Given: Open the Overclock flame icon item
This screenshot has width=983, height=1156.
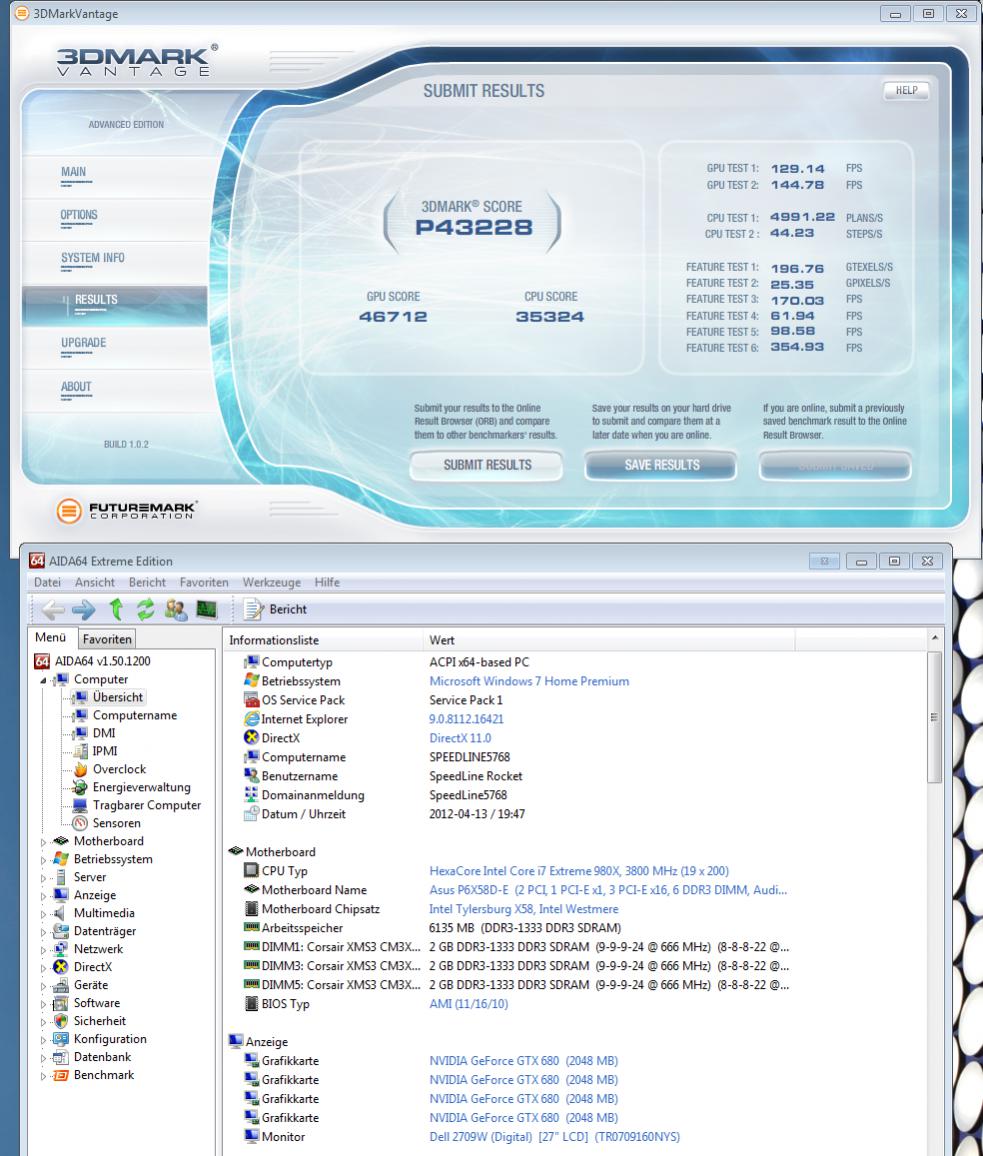Looking at the screenshot, I should pyautogui.click(x=80, y=769).
